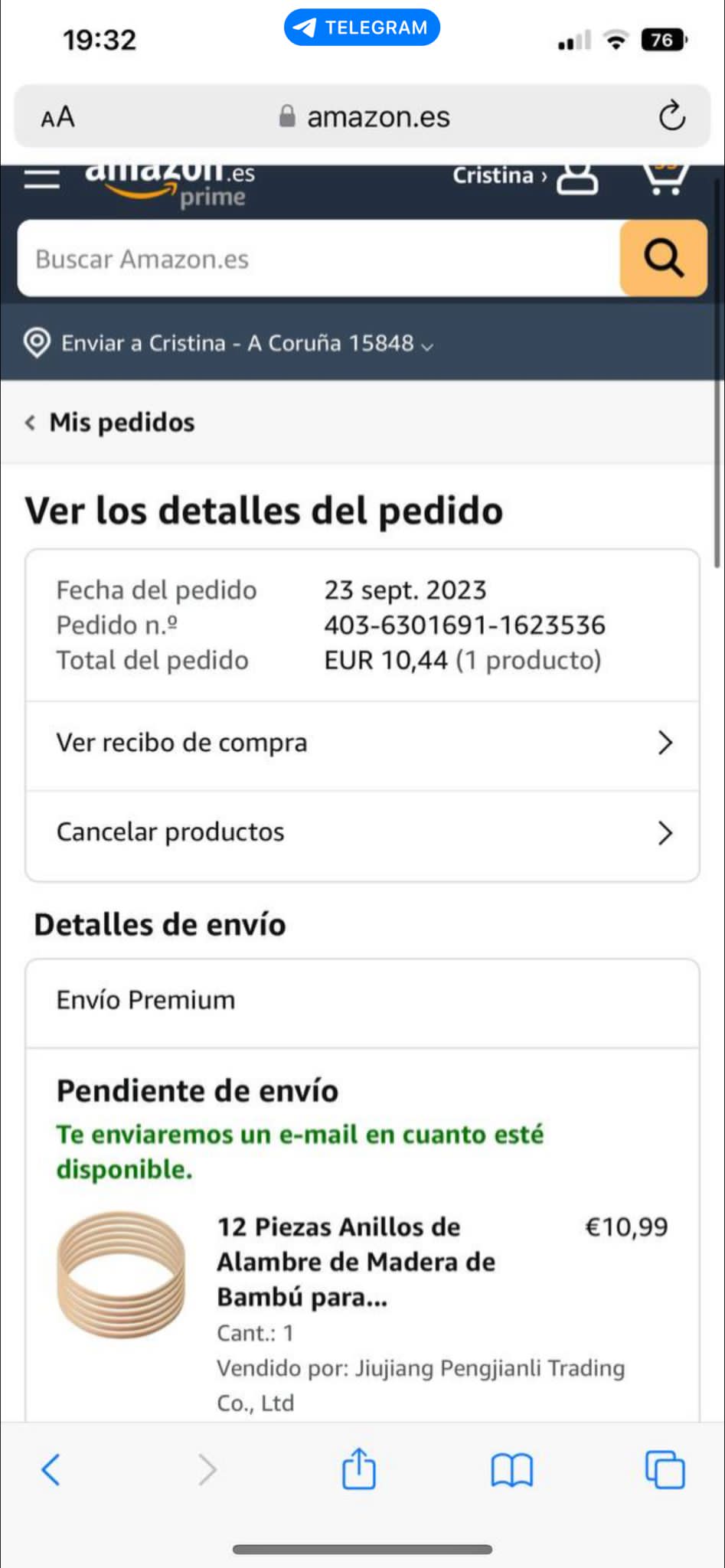Screen dimensions: 725x1568
Task: Open the Amazon.es prime logo home
Action: pyautogui.click(x=169, y=184)
